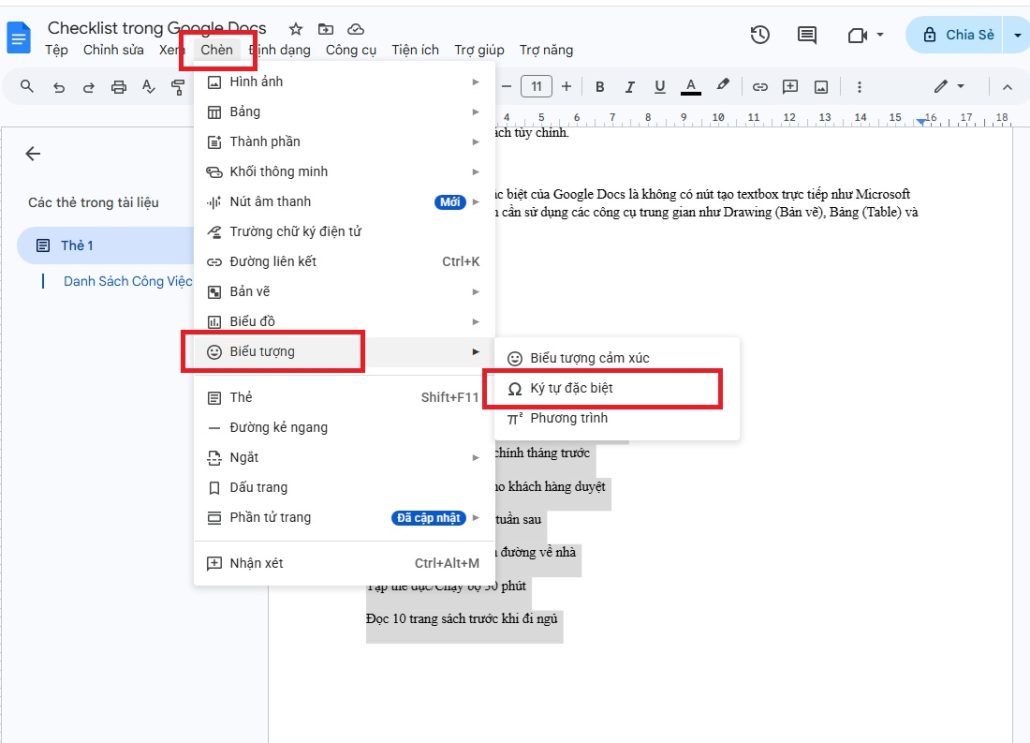Toggle underline formatting
This screenshot has height=743, width=1030.
659,86
